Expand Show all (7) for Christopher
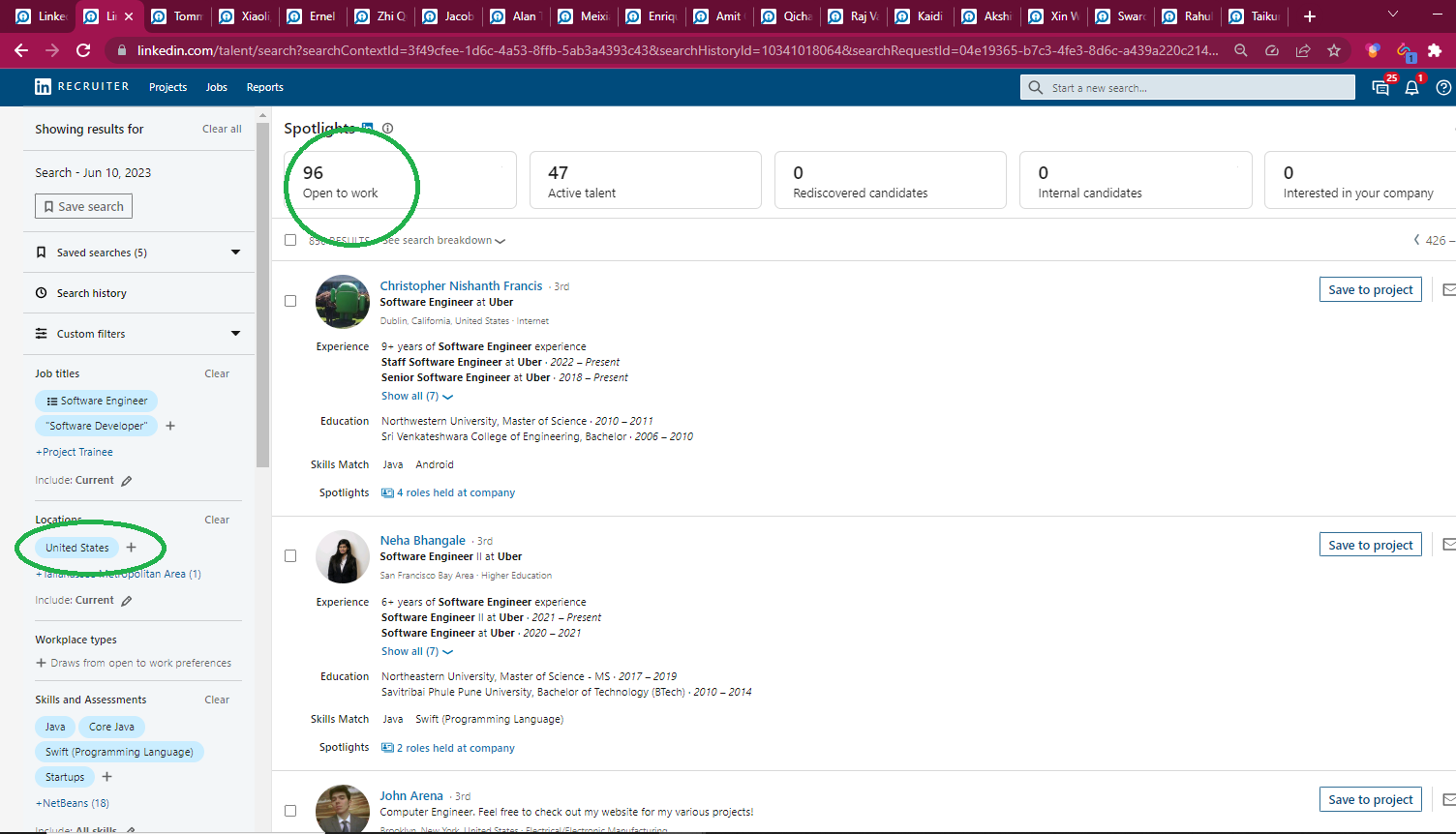The width and height of the screenshot is (1456, 834). [416, 397]
